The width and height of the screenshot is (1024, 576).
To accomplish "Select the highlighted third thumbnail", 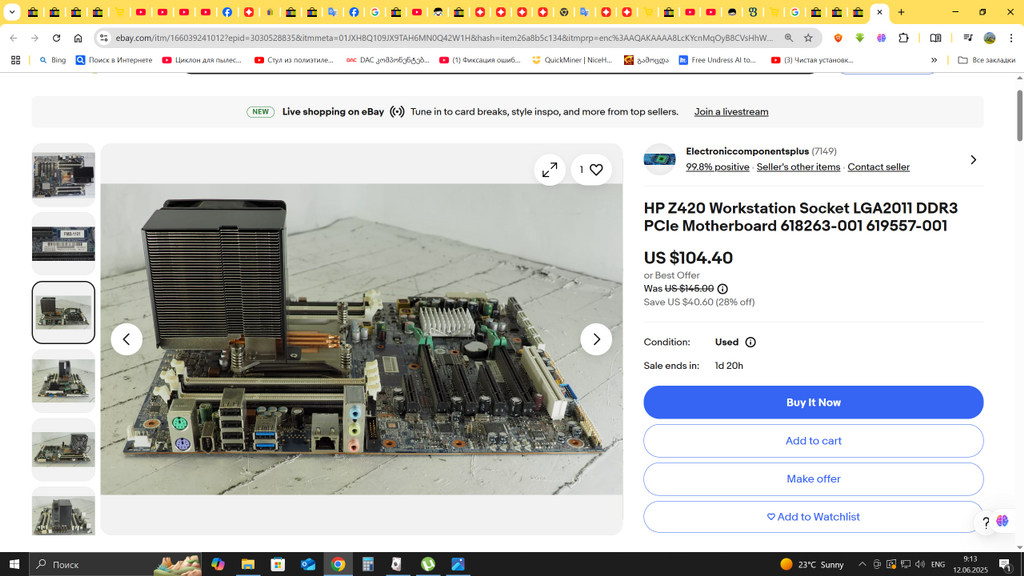I will (x=63, y=312).
